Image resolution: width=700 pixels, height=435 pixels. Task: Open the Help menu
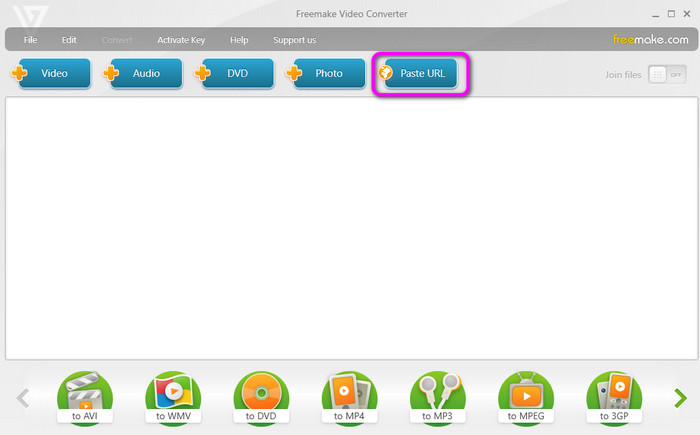click(x=239, y=40)
